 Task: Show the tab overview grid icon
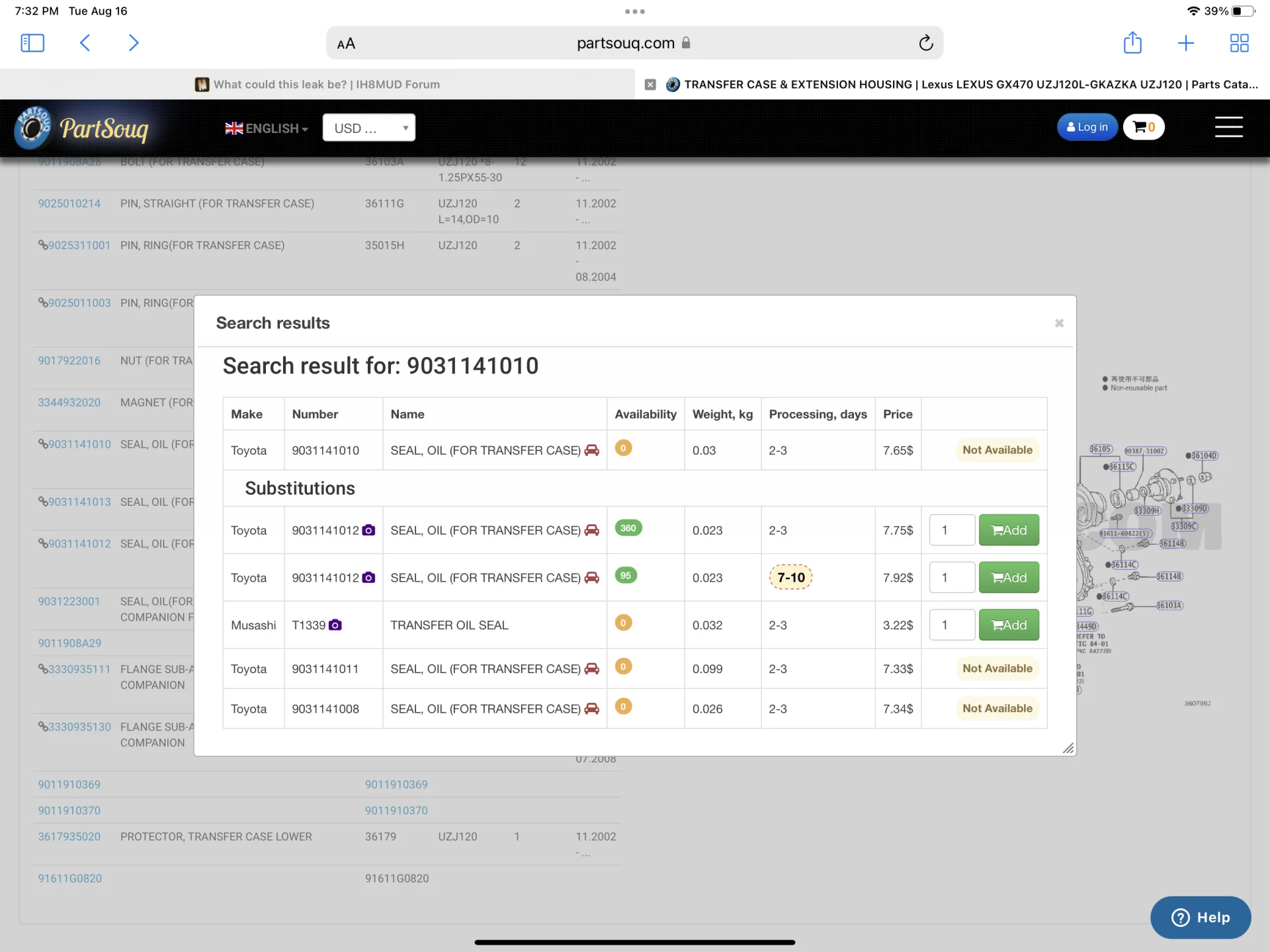point(1239,43)
